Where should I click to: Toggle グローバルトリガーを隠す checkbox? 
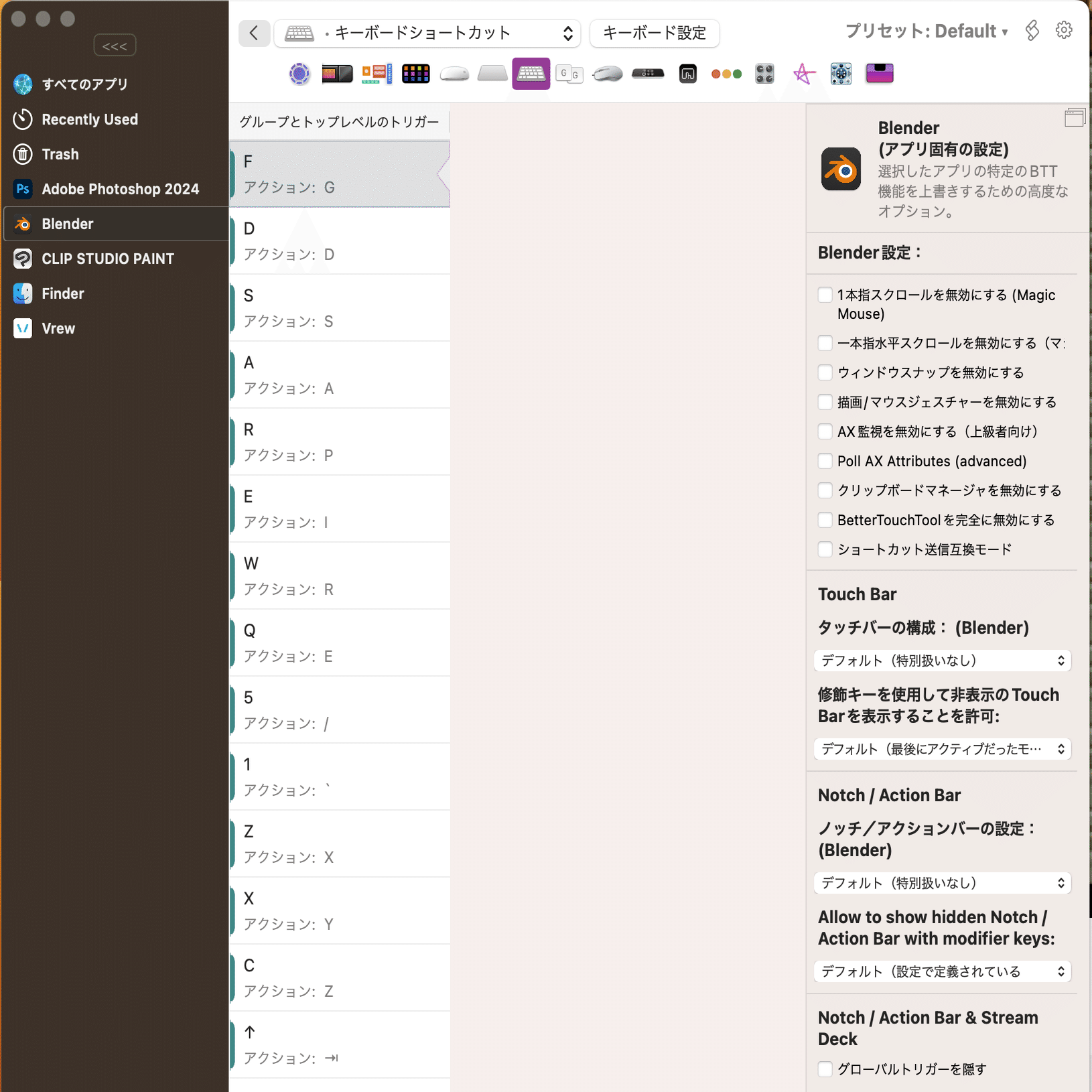[x=825, y=1070]
